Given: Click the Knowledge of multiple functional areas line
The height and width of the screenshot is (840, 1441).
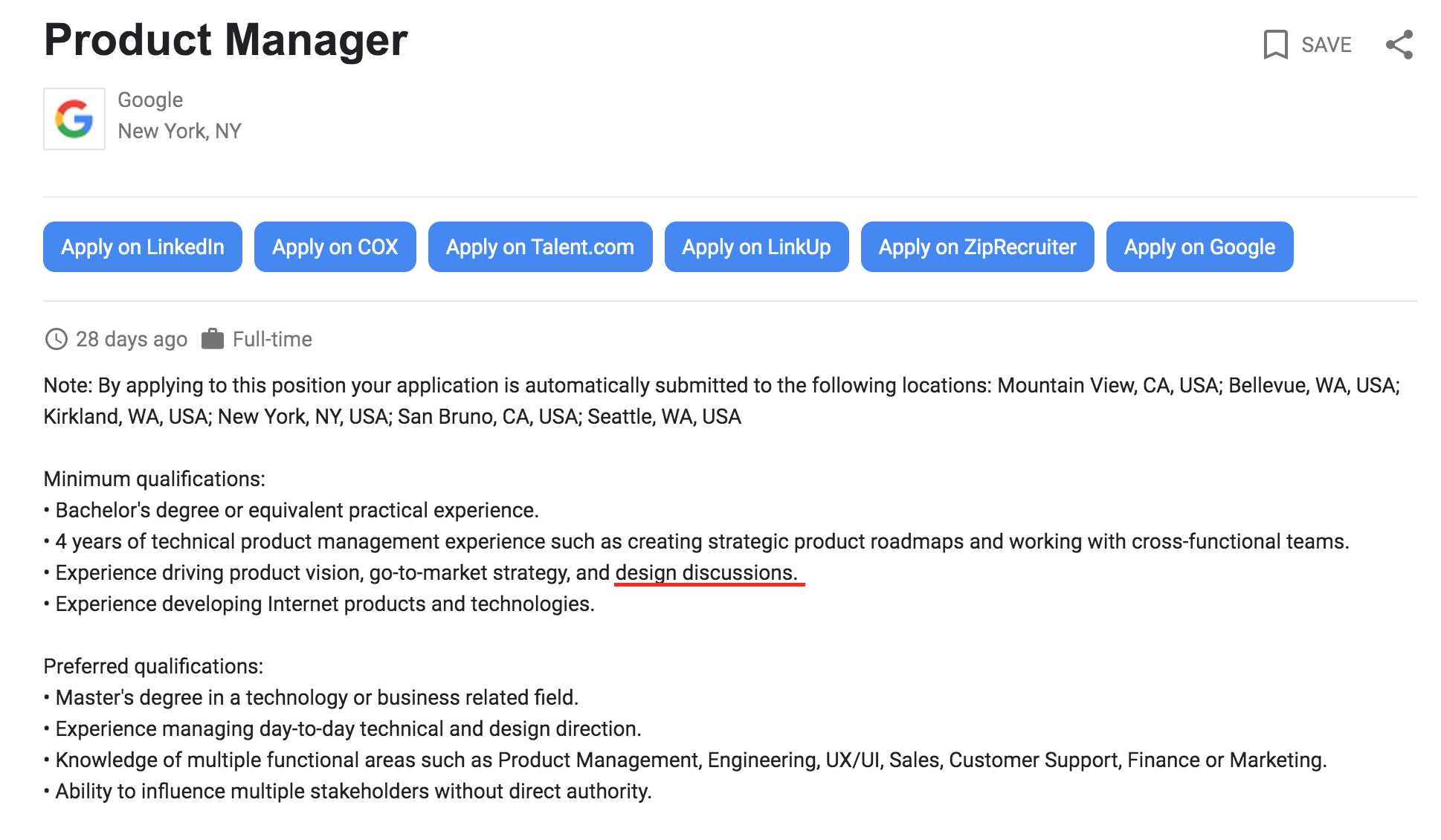Looking at the screenshot, I should [x=686, y=760].
